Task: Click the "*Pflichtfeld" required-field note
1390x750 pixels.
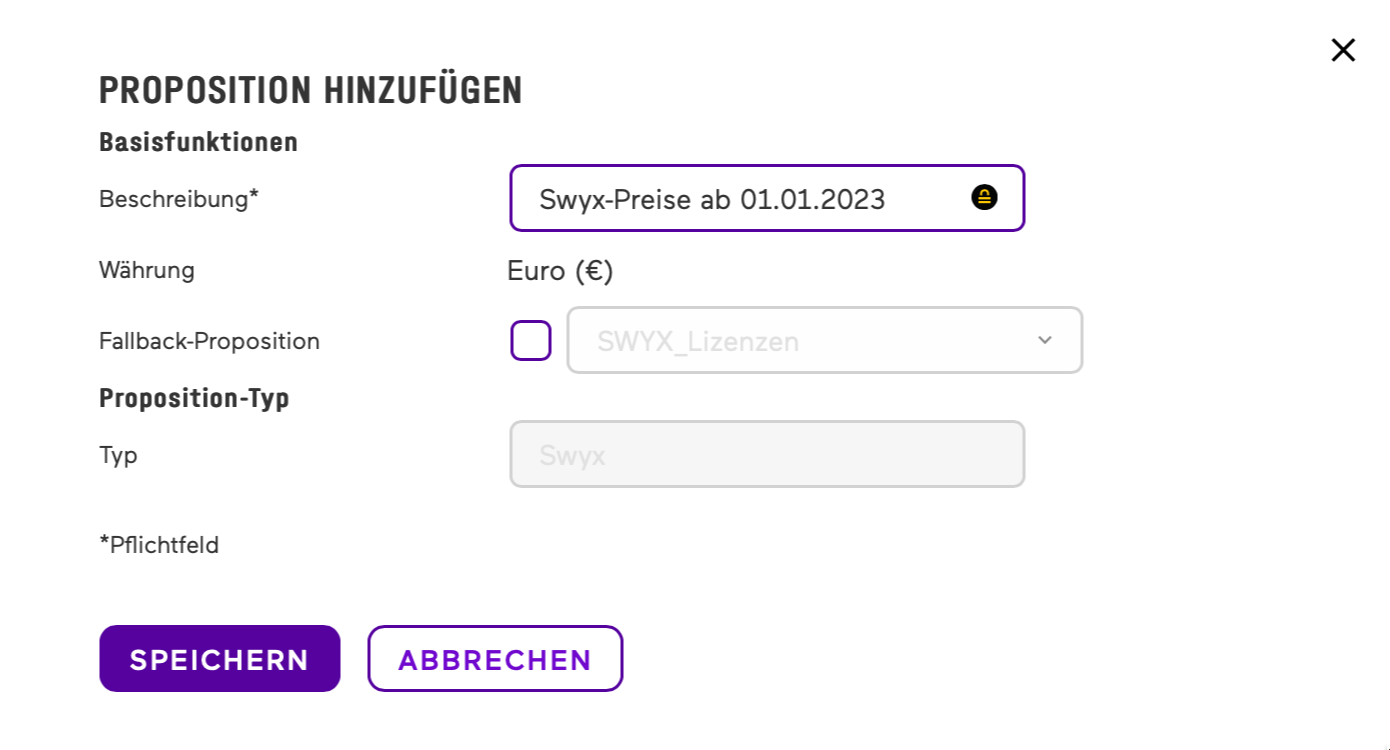Action: [x=159, y=545]
